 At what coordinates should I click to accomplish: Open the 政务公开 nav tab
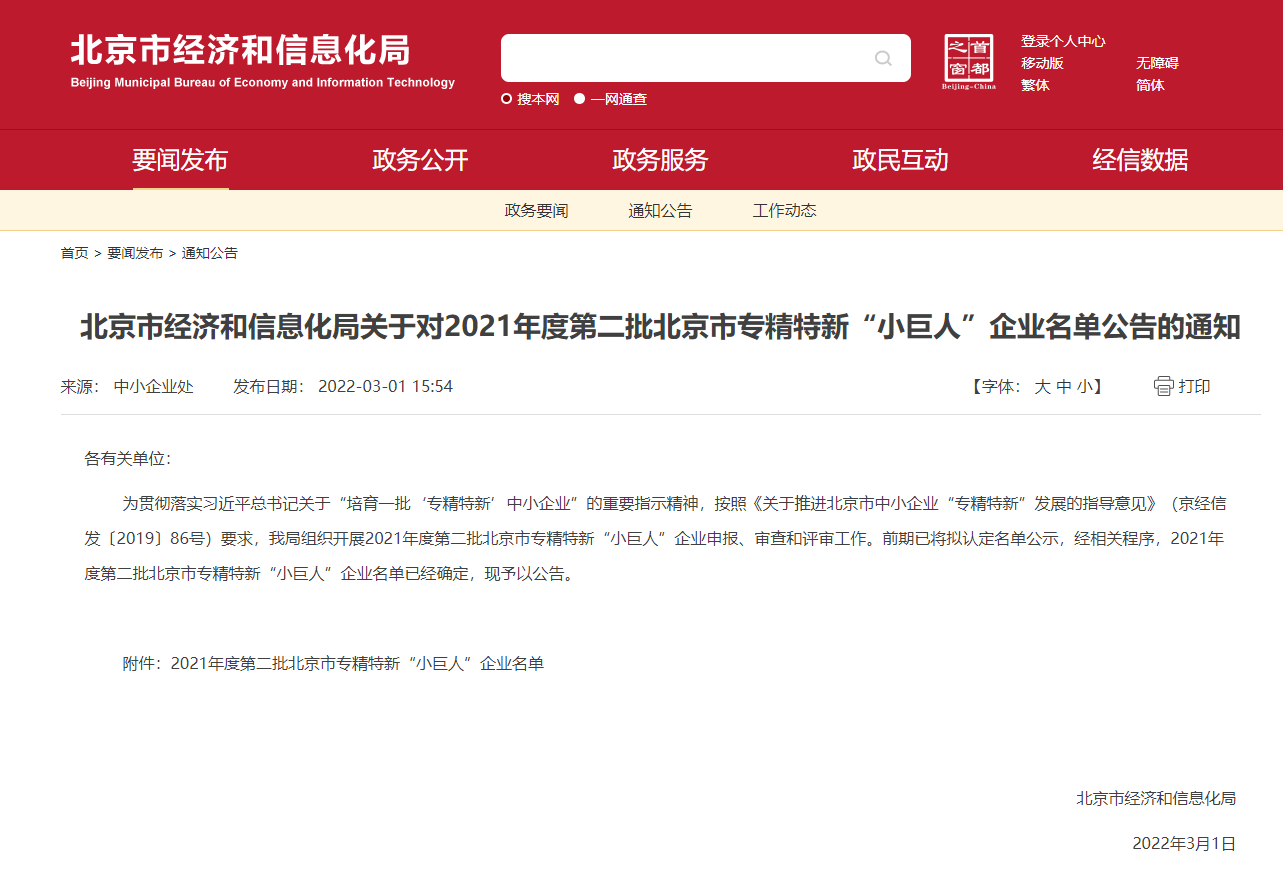tap(420, 160)
